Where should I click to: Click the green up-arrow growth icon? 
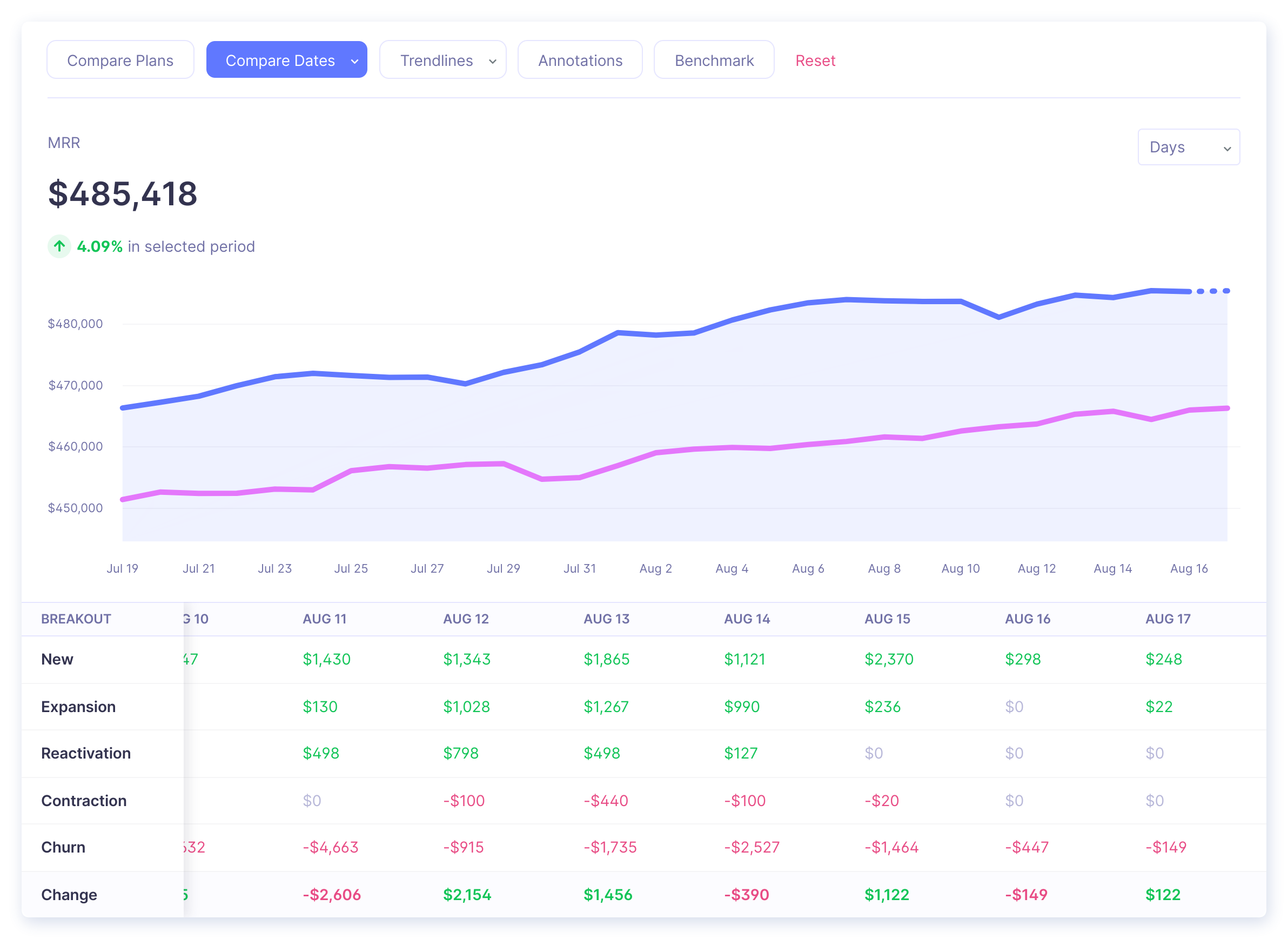pyautogui.click(x=59, y=246)
